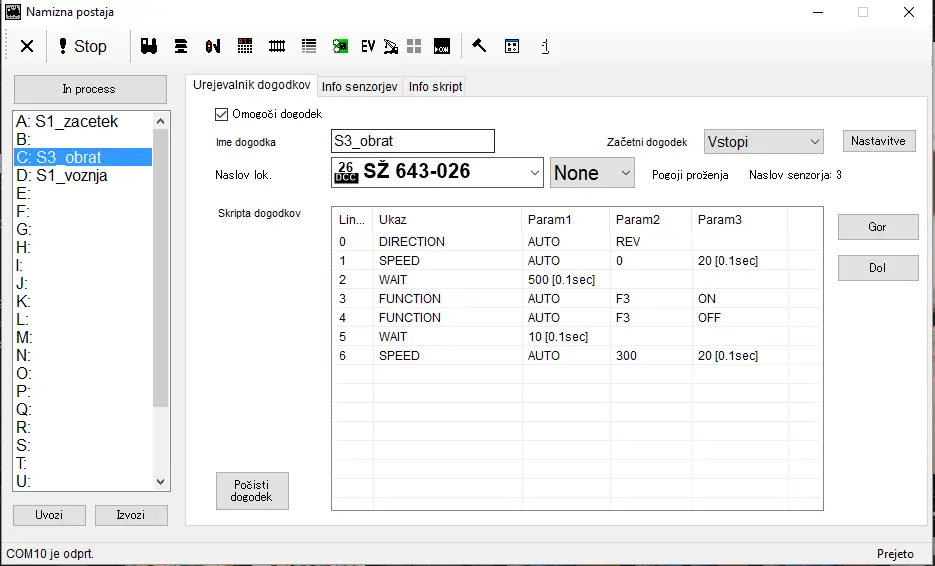Switch to the Info senzorjev tab
Image resolution: width=935 pixels, height=566 pixels.
(x=360, y=87)
